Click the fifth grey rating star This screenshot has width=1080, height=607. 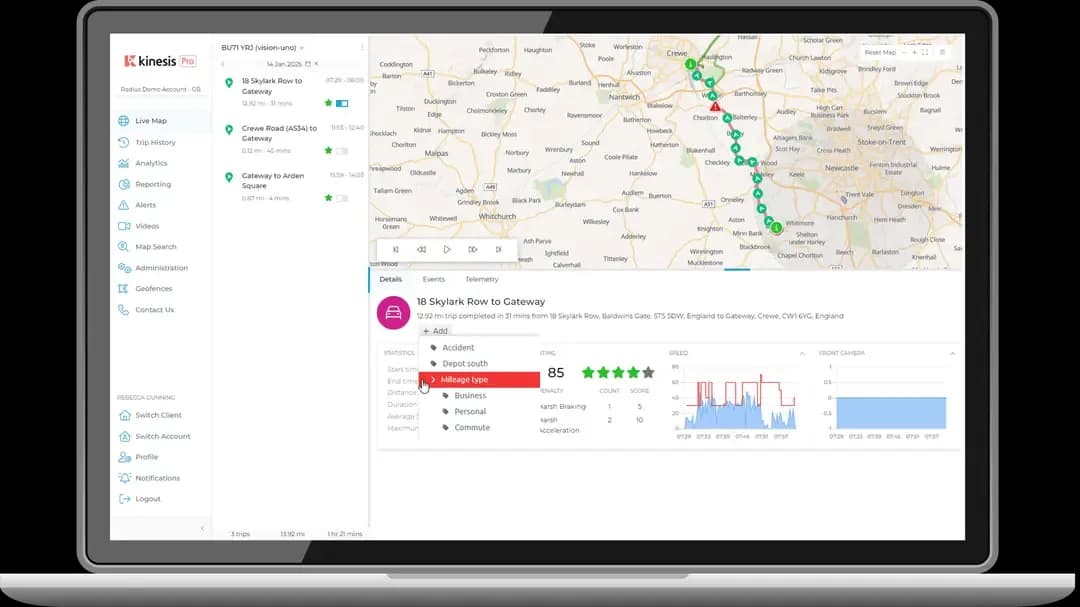click(x=648, y=373)
